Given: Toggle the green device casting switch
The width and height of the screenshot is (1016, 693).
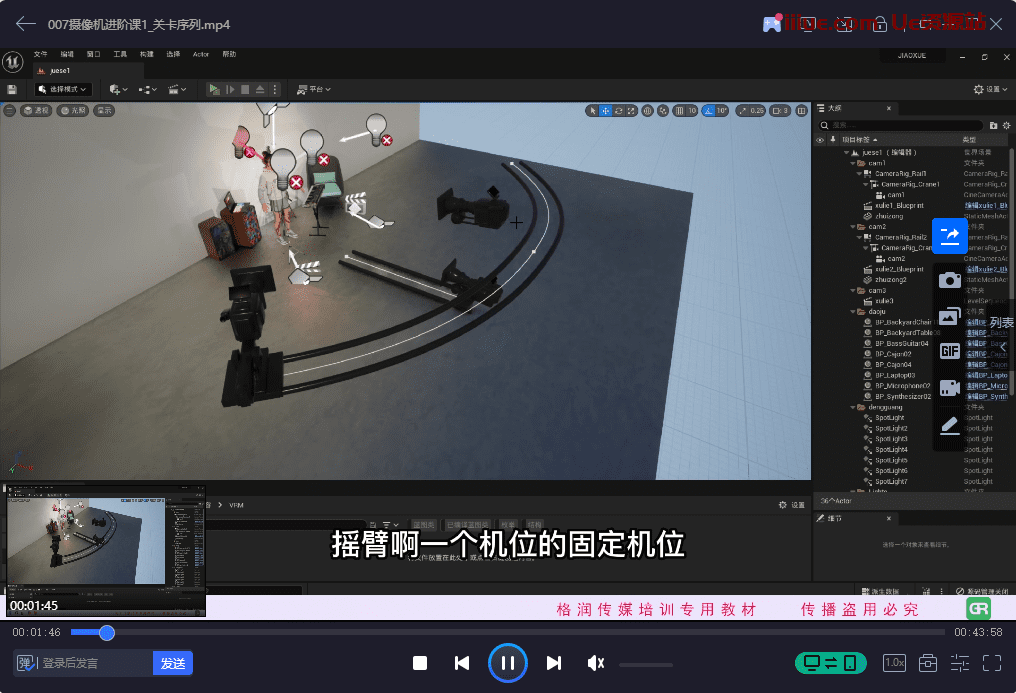Looking at the screenshot, I should coord(830,663).
